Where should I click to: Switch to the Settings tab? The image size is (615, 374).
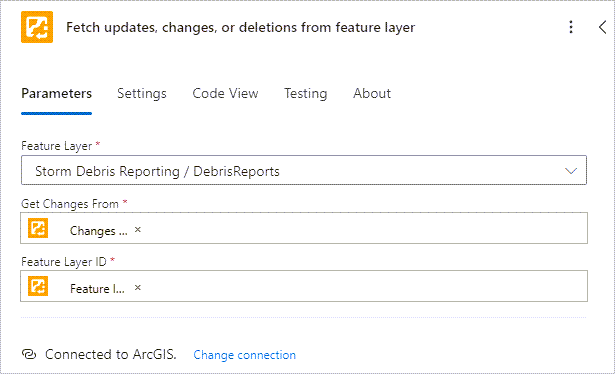142,94
